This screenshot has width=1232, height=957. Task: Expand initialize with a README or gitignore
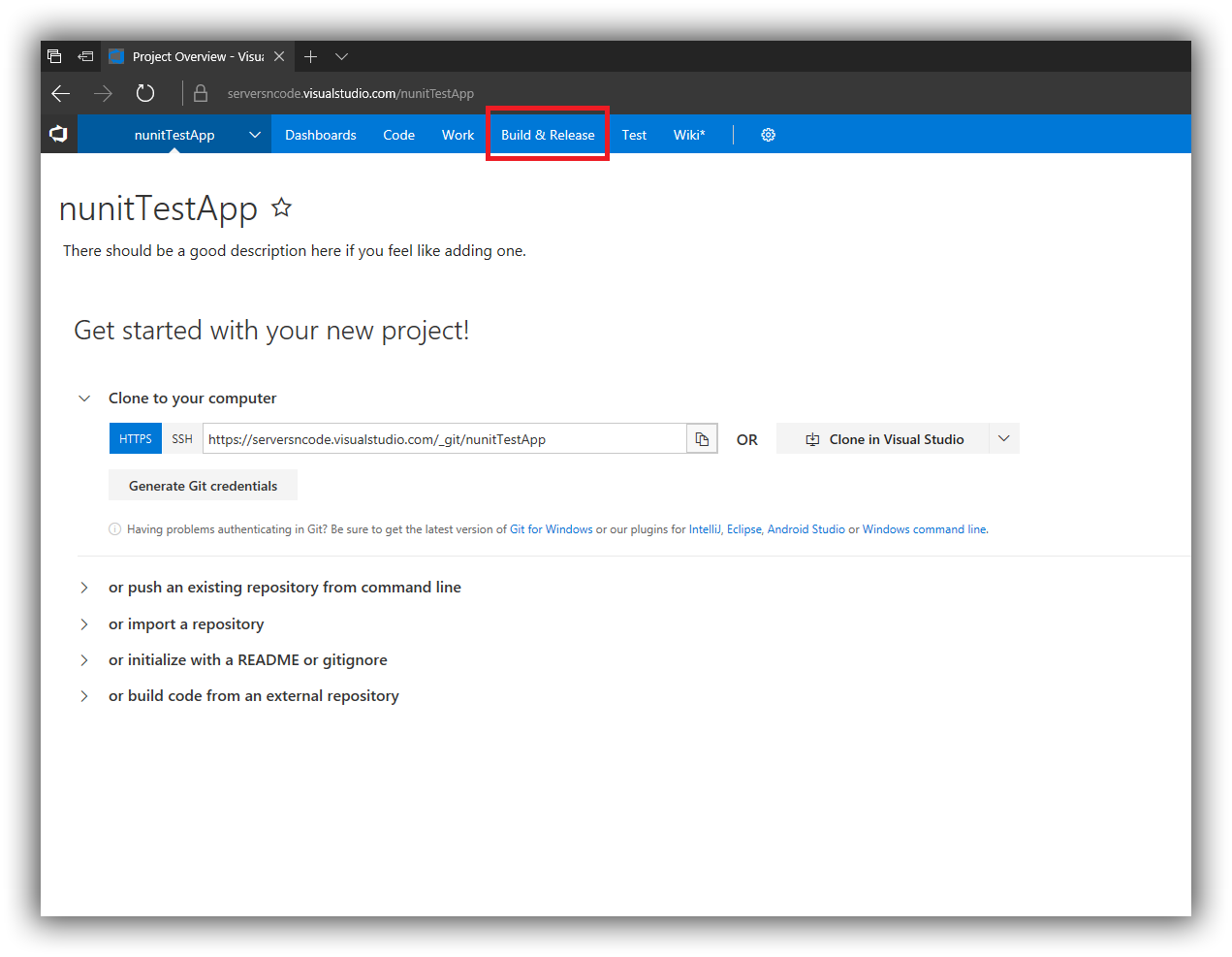point(84,660)
